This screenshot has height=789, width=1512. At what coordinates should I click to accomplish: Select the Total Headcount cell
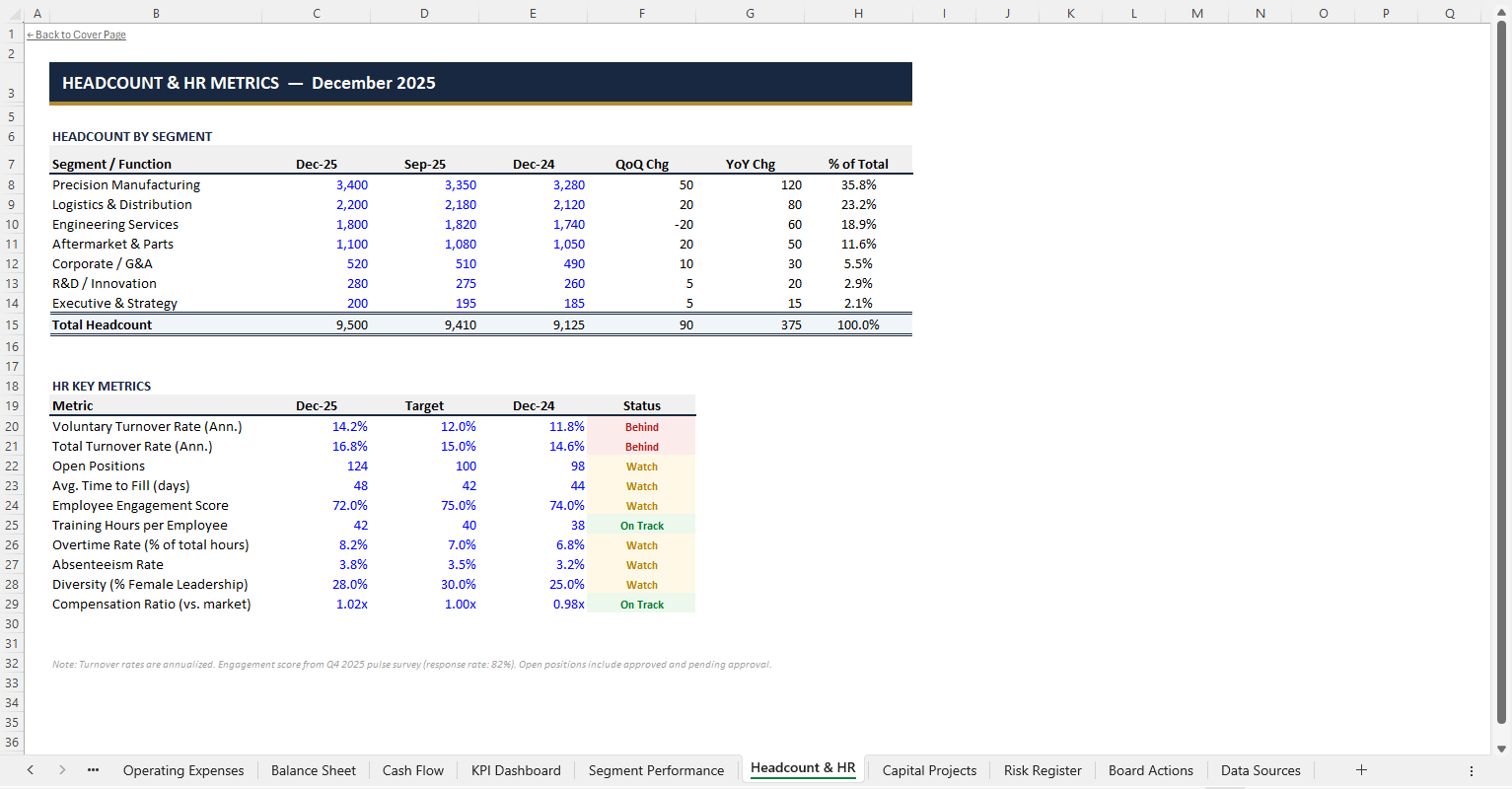click(102, 324)
